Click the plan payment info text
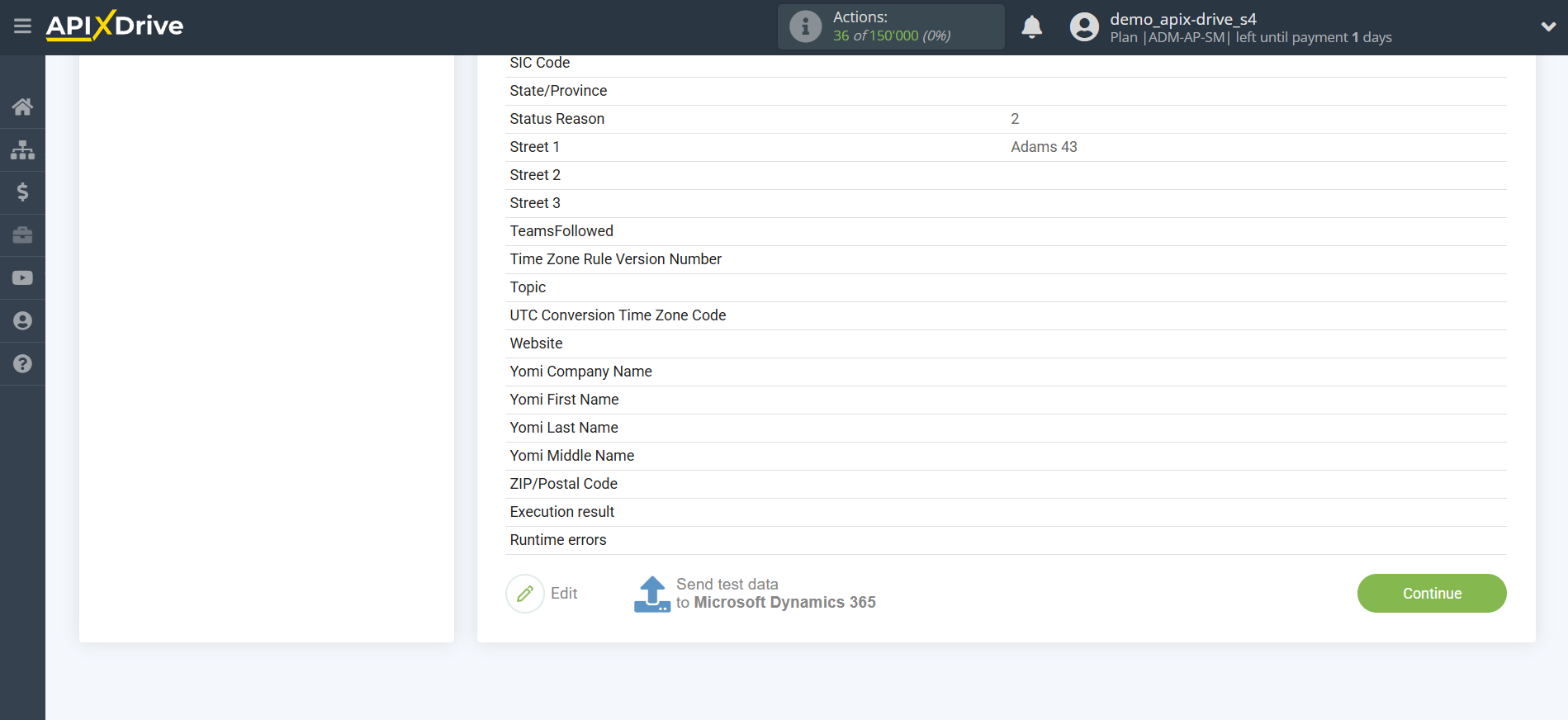1568x720 pixels. tap(1251, 37)
